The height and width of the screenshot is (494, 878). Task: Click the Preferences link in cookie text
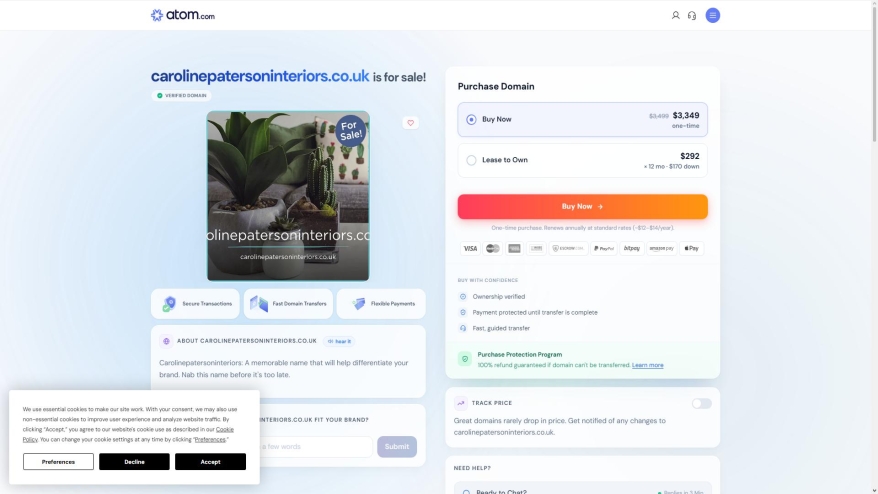[x=210, y=440]
